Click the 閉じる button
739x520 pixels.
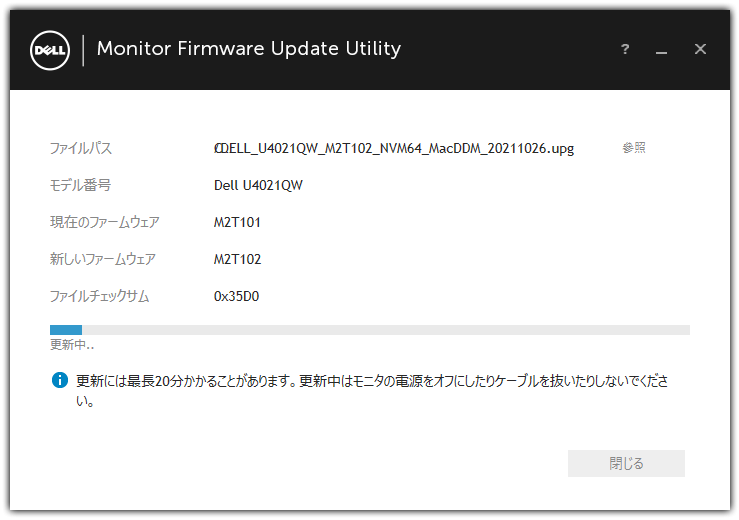coord(626,463)
